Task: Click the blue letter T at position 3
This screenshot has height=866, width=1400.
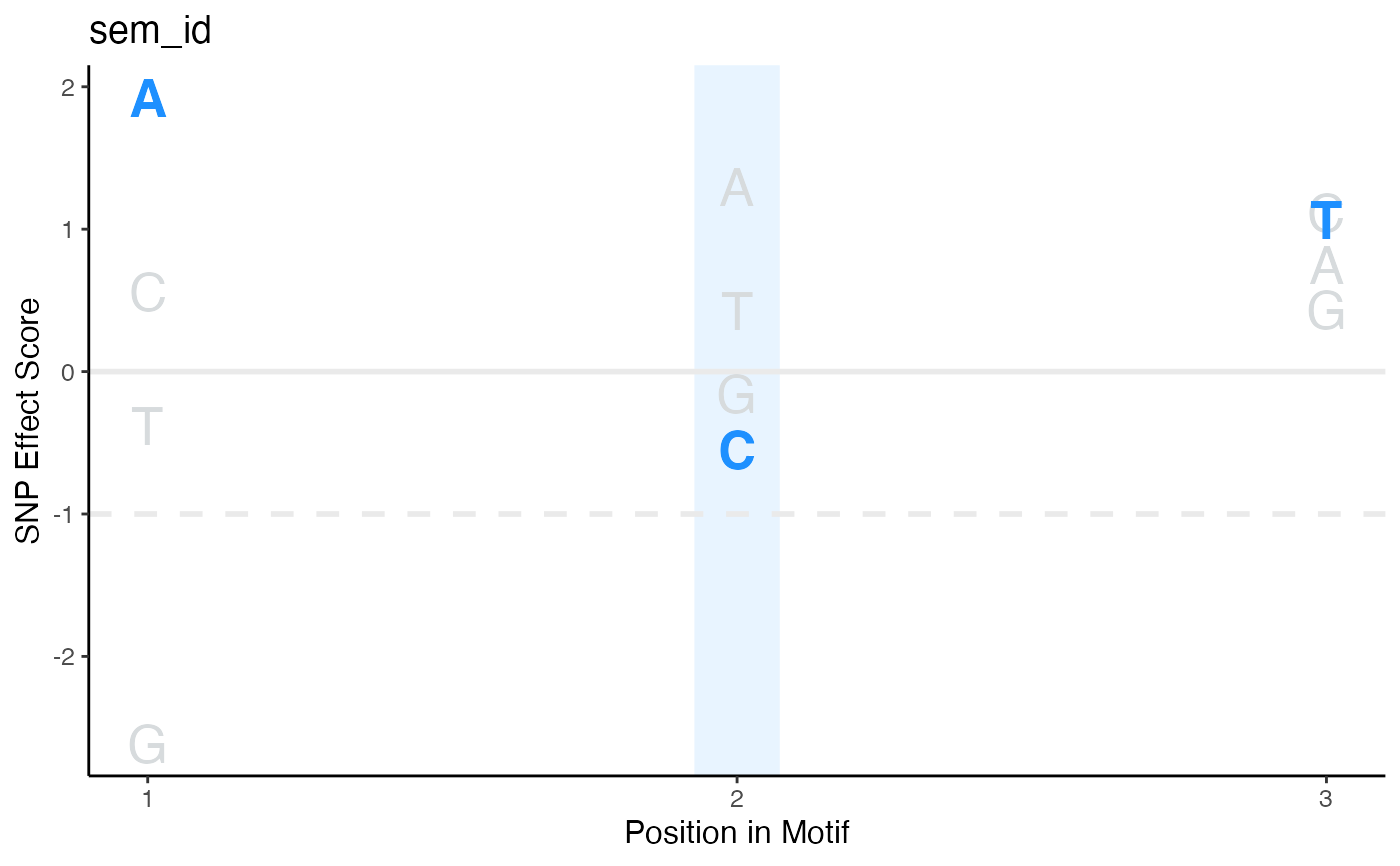Action: click(x=1326, y=221)
